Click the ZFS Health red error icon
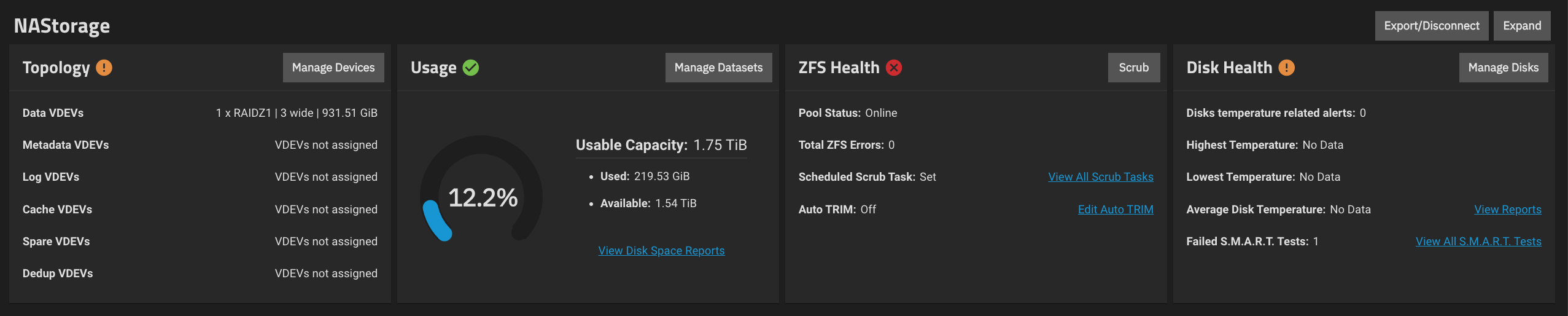Screen dimensions: 1568x316 (894, 68)
